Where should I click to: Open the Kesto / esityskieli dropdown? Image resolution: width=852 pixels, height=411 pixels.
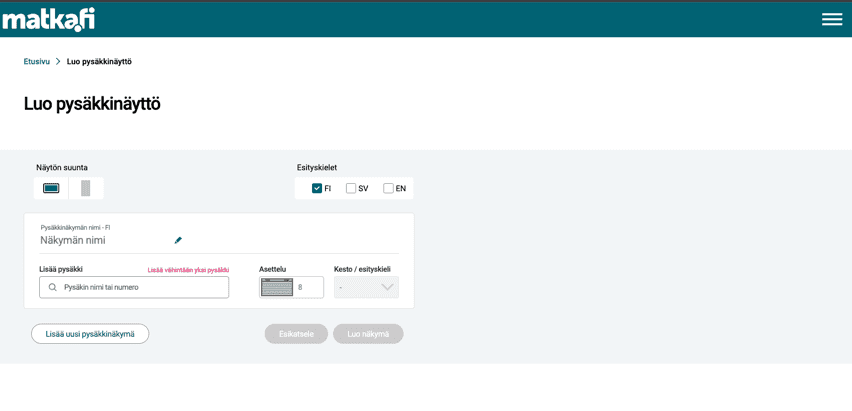click(x=366, y=287)
